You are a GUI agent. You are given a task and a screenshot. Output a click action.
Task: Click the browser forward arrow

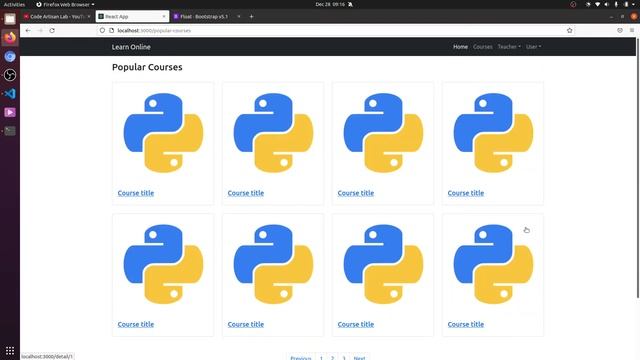tap(40, 31)
